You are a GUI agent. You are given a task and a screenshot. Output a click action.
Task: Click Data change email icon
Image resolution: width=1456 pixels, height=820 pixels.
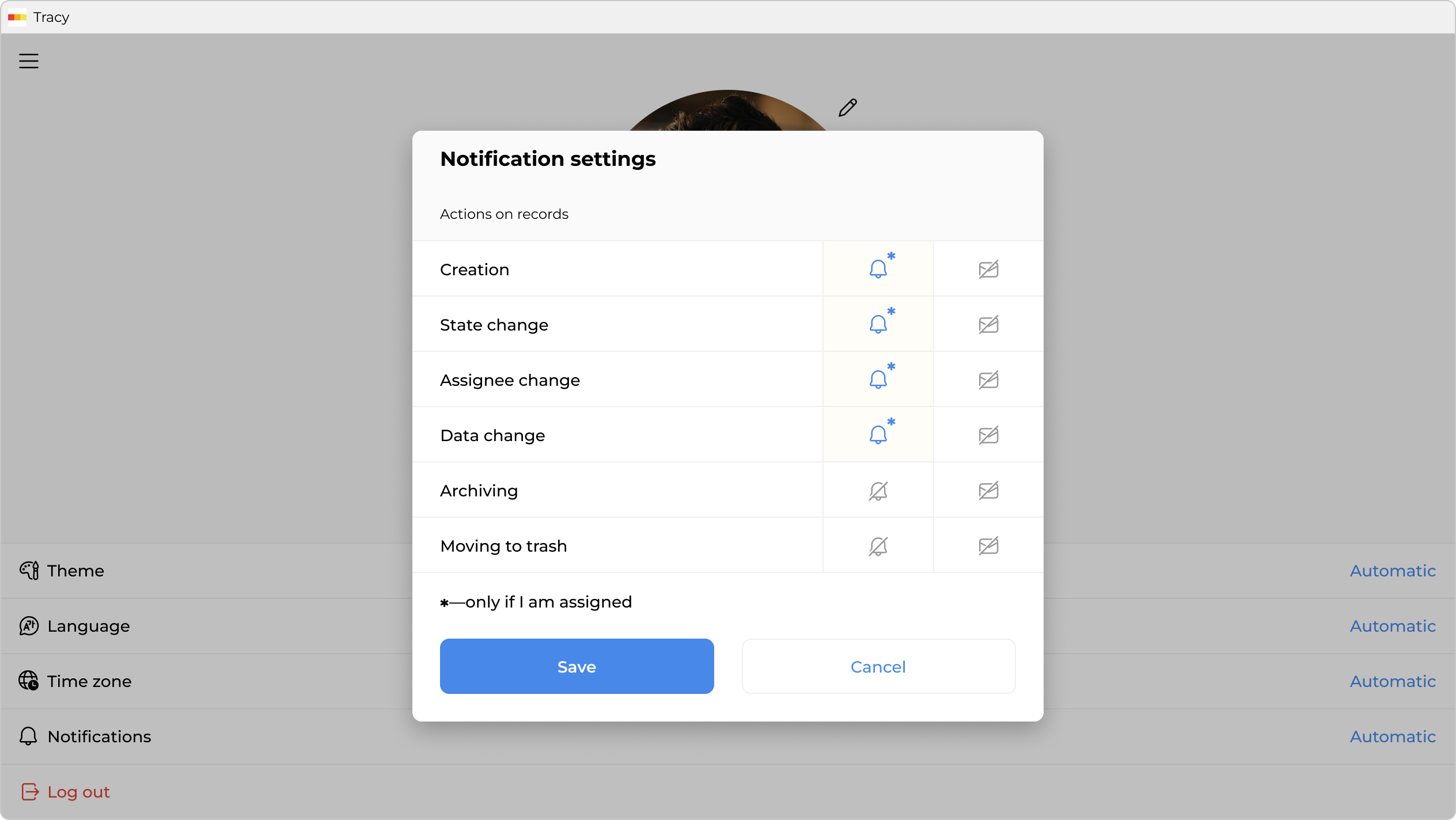[x=988, y=435]
